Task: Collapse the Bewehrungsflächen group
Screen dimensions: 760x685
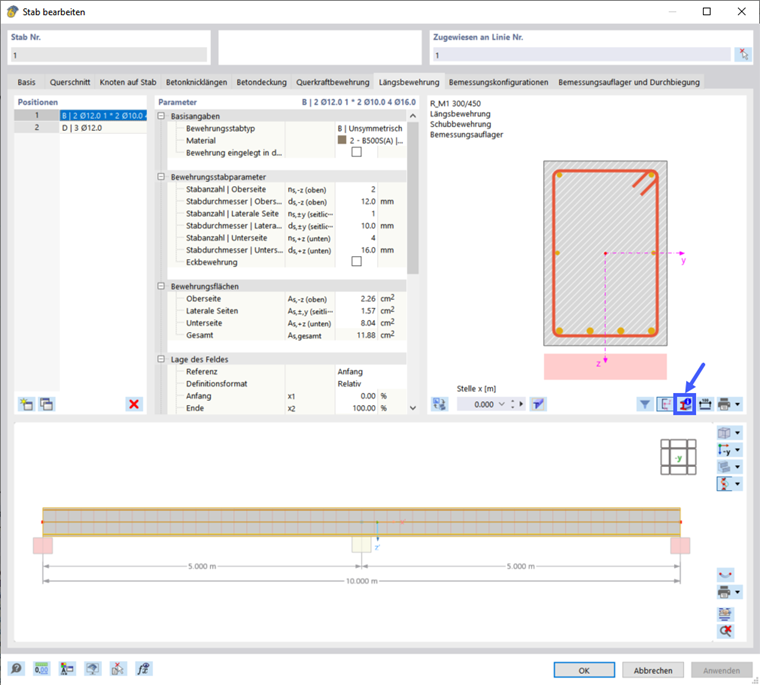Action: pos(161,287)
